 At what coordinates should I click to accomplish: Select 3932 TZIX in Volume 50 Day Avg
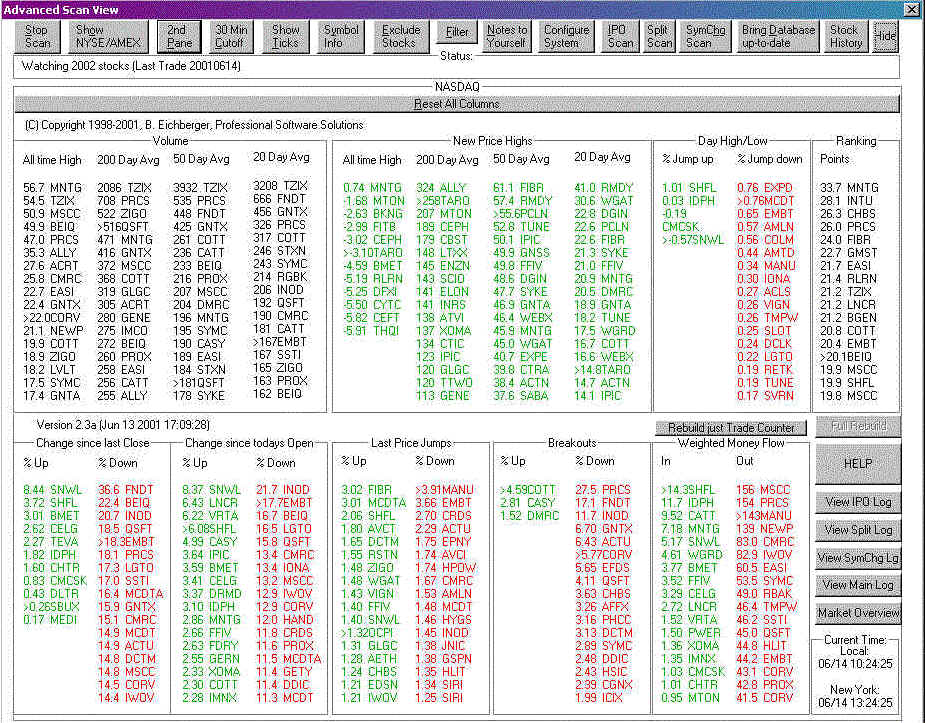[200, 188]
